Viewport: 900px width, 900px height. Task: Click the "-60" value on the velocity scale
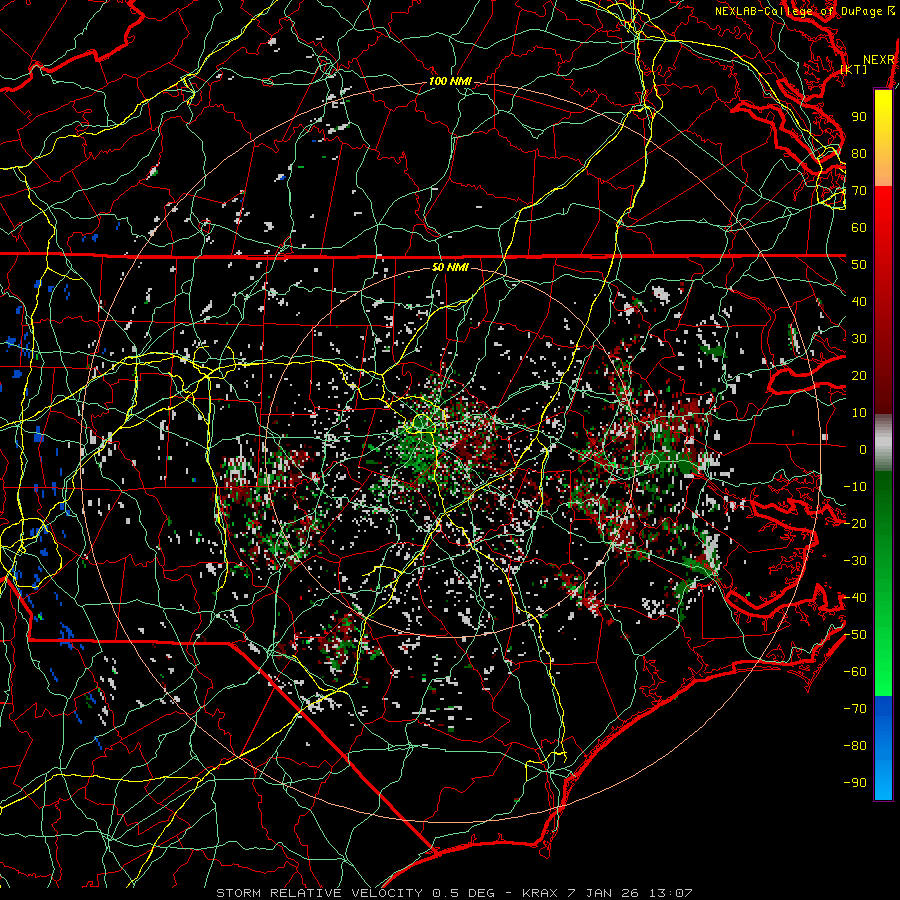[x=855, y=672]
